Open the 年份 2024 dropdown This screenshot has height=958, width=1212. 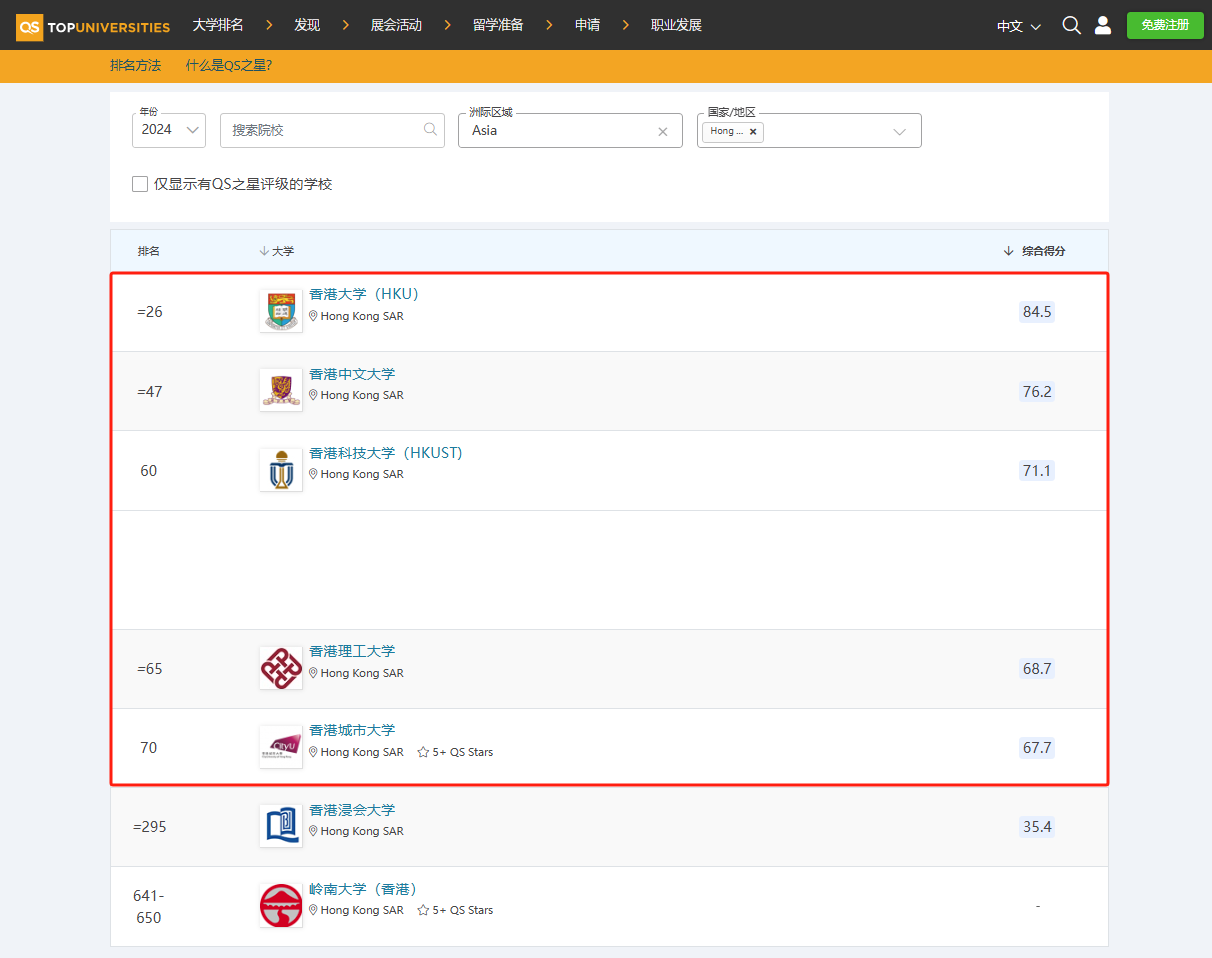(169, 130)
